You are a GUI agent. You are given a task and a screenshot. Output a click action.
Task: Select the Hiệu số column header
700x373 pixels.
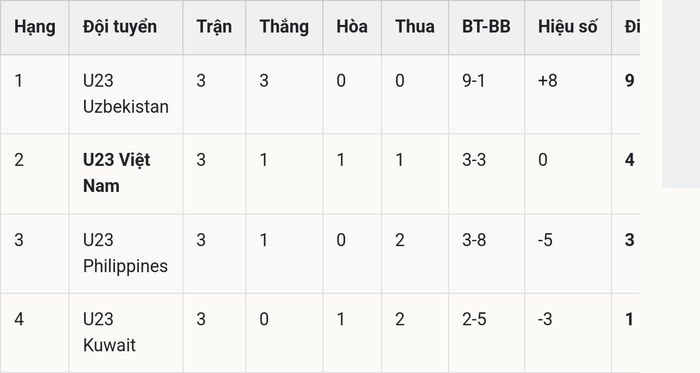point(567,27)
